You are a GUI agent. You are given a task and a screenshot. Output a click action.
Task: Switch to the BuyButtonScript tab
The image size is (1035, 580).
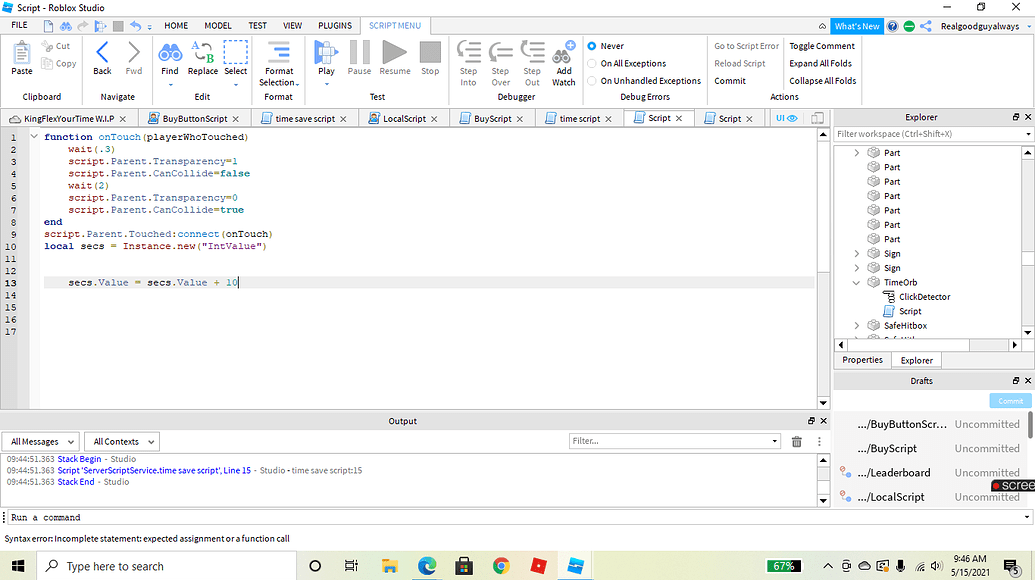[x=195, y=118]
